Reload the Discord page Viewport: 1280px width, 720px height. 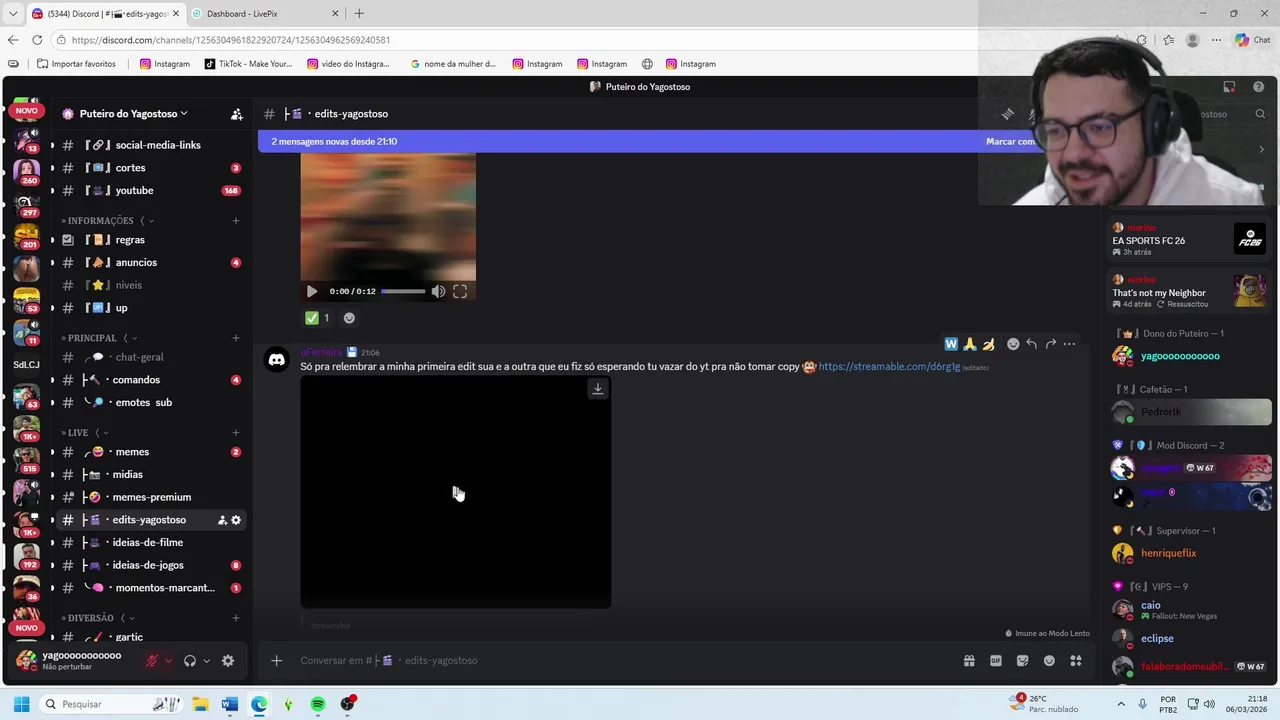(37, 40)
